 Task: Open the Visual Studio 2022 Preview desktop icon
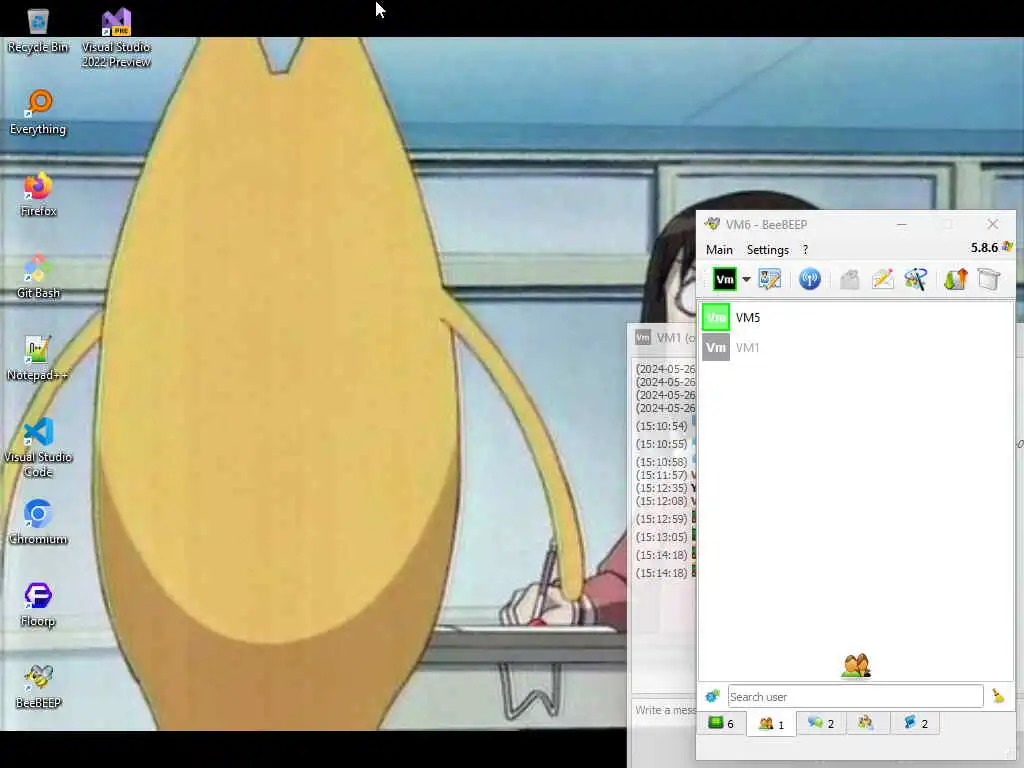click(116, 38)
